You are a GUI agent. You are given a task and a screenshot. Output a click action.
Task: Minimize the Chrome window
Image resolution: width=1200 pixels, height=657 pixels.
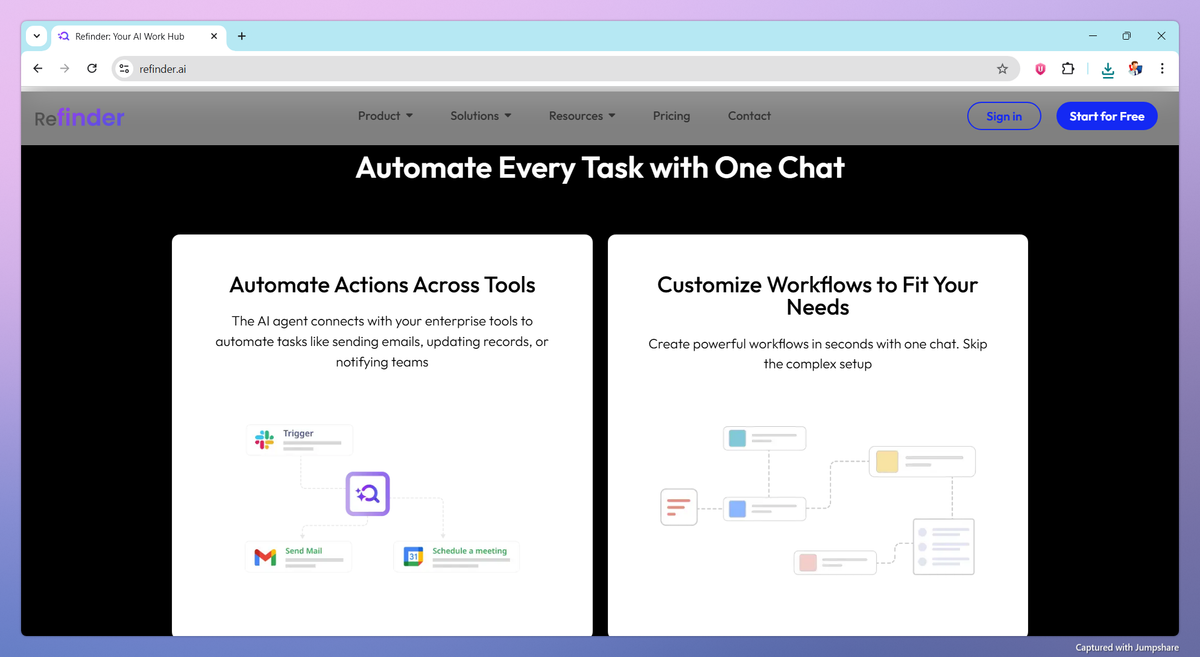point(1091,36)
